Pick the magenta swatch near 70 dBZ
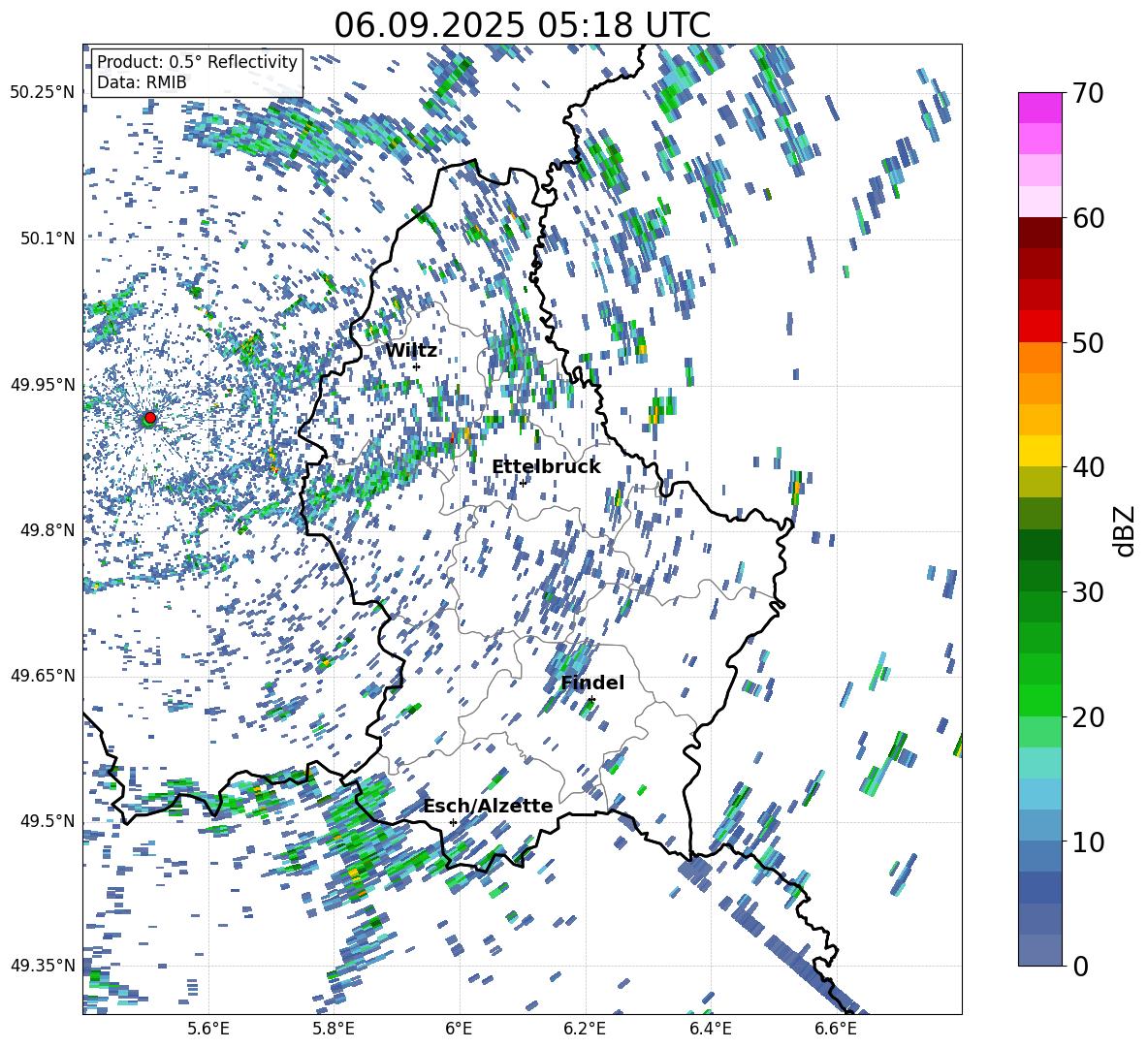 [x=1039, y=108]
